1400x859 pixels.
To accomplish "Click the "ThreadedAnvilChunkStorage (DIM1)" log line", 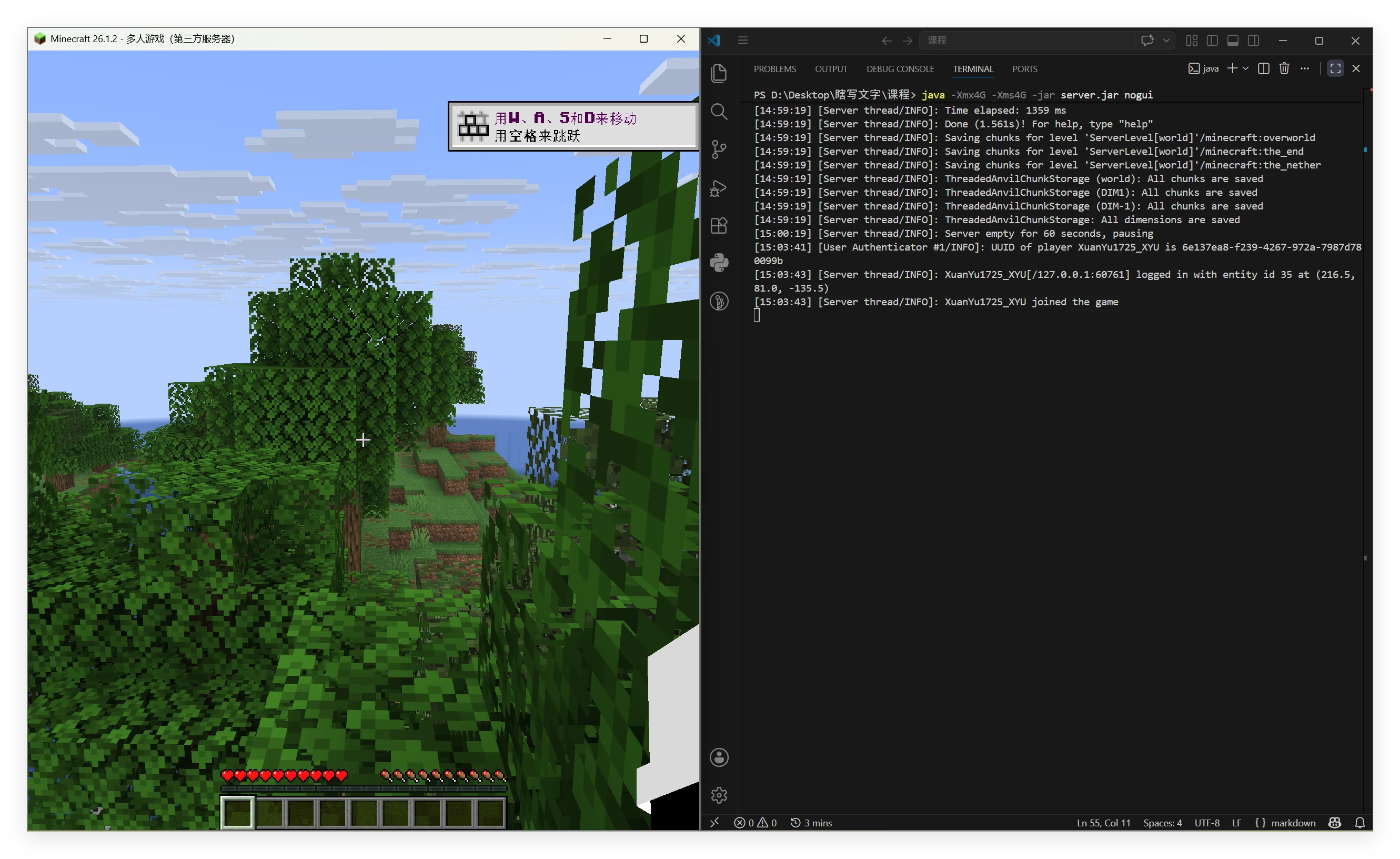I will point(1005,192).
